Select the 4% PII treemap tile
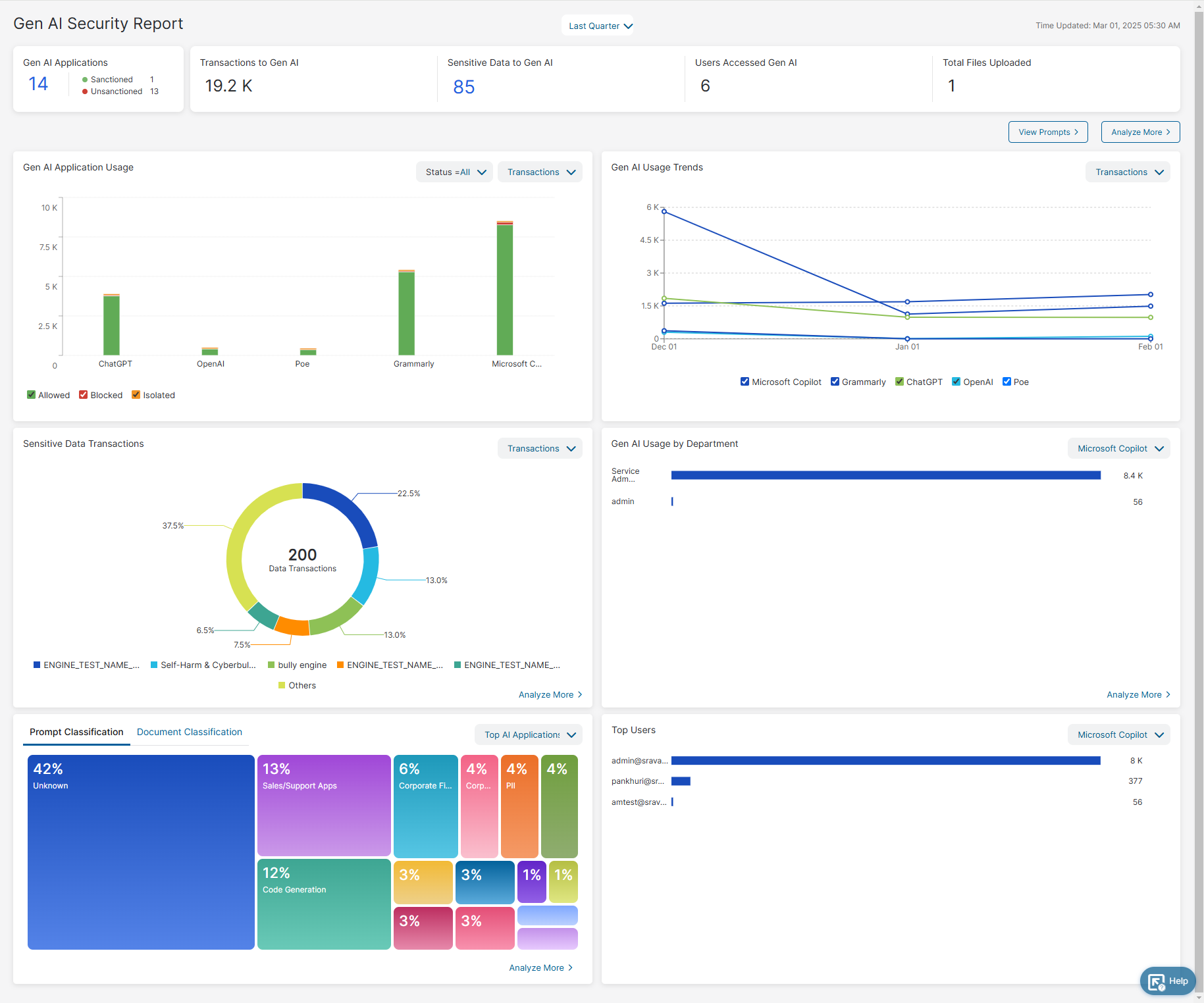 point(519,806)
